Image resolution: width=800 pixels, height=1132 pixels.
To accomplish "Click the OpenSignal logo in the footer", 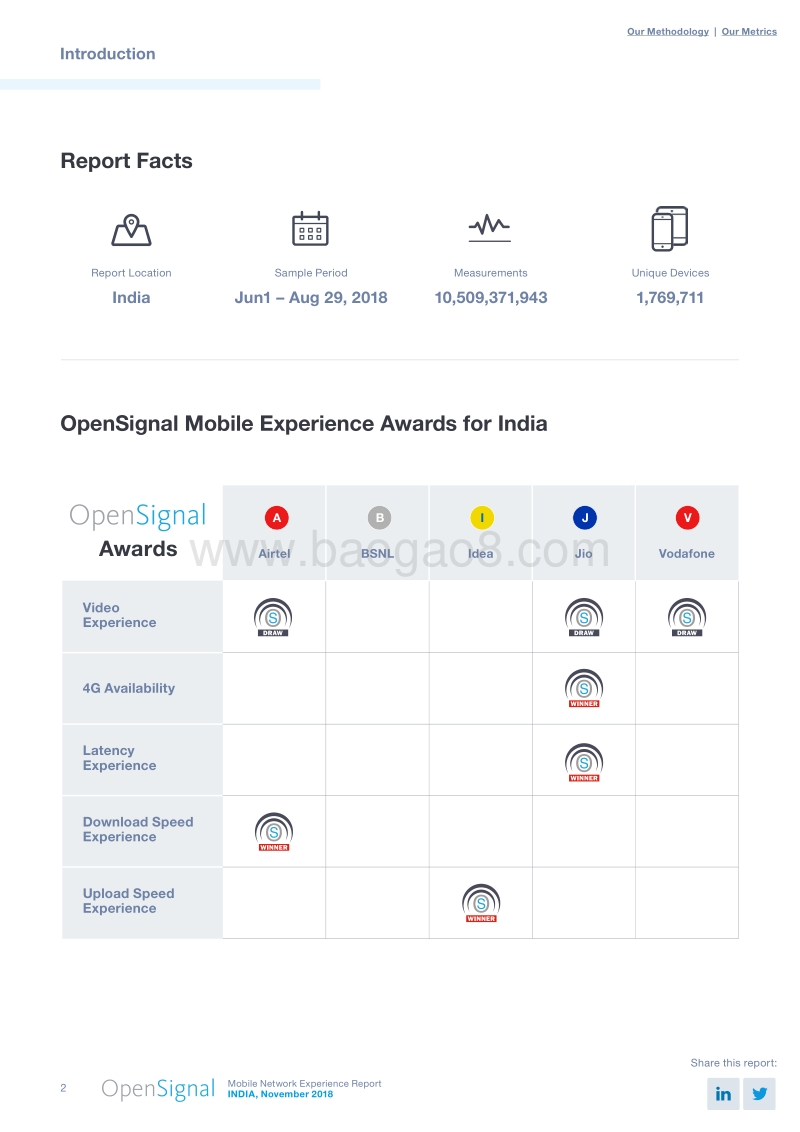I will tap(158, 1089).
